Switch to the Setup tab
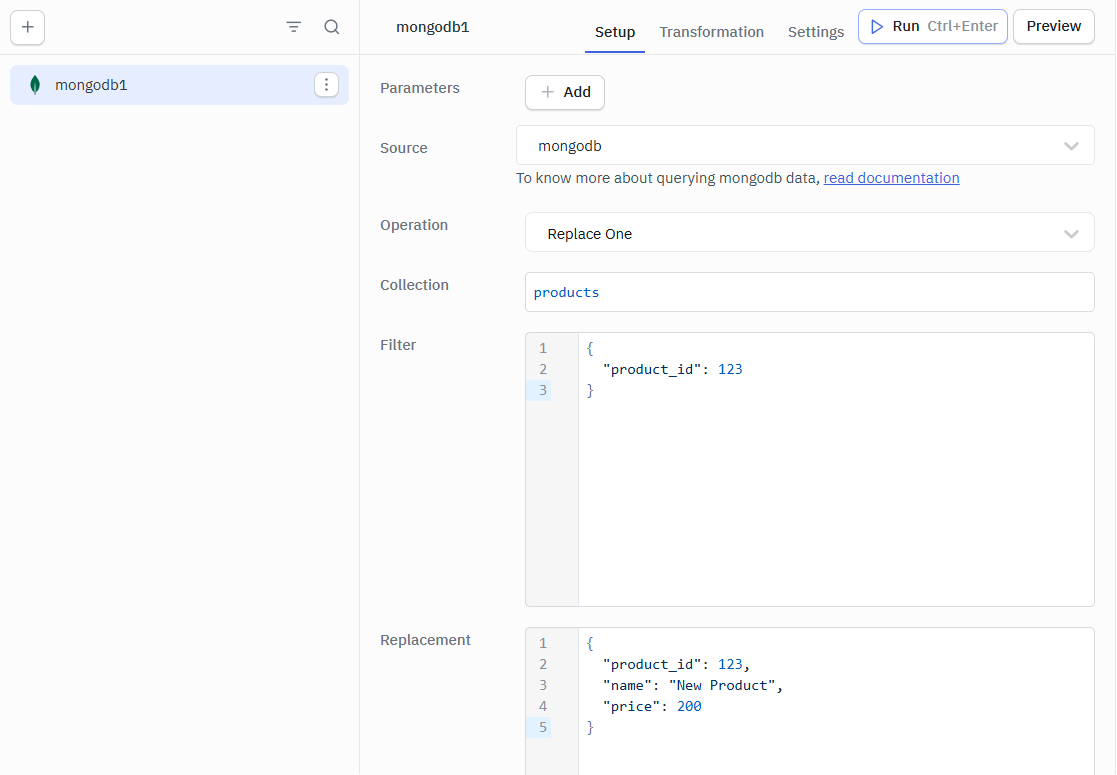 [614, 32]
